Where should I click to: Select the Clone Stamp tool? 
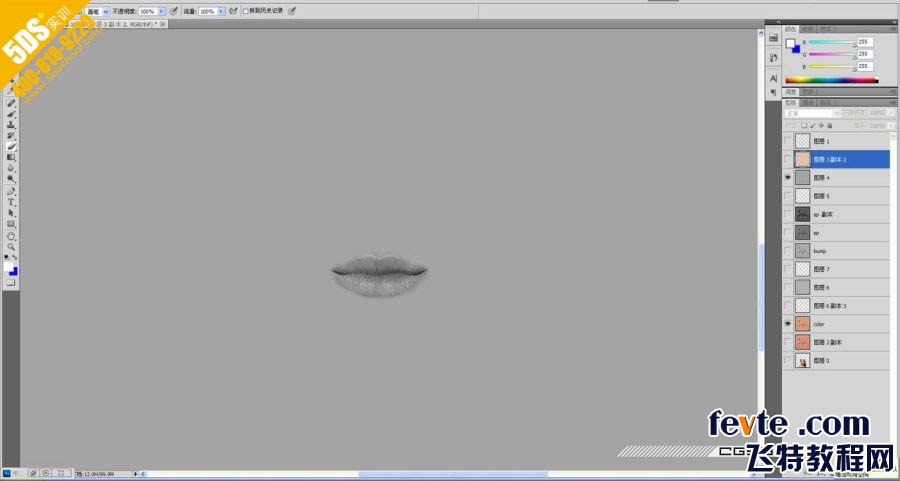point(11,125)
